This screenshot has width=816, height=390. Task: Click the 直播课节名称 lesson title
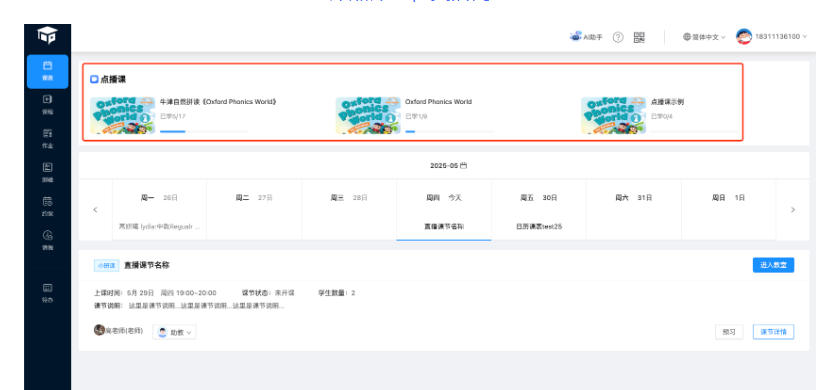(x=147, y=266)
